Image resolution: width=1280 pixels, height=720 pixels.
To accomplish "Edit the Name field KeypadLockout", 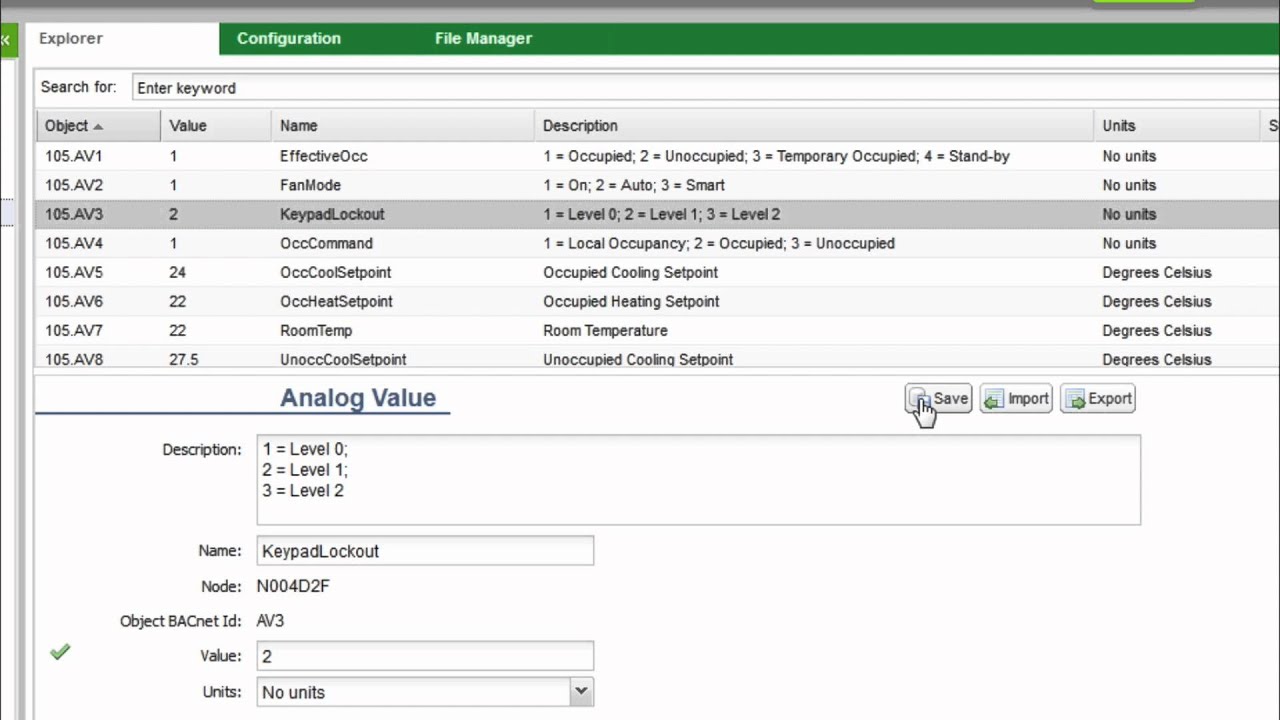I will [x=425, y=551].
